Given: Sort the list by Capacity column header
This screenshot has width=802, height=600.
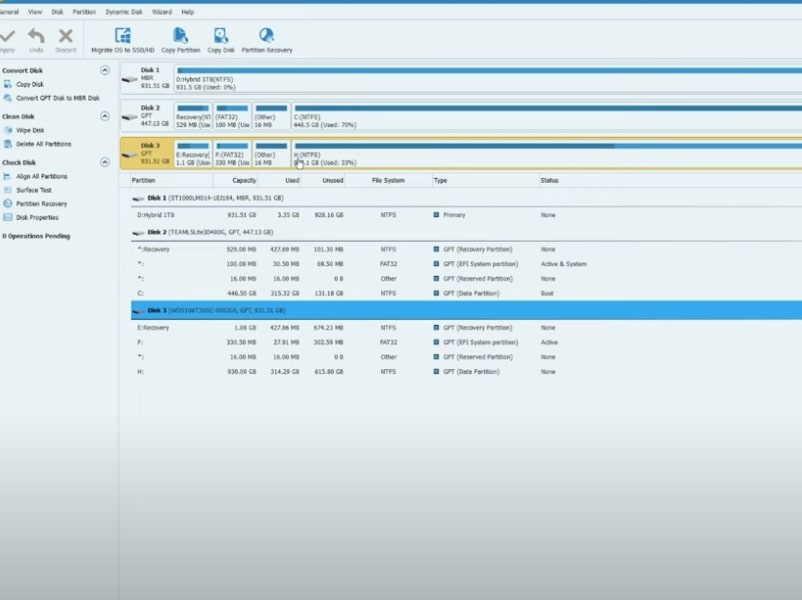Looking at the screenshot, I should point(244,181).
